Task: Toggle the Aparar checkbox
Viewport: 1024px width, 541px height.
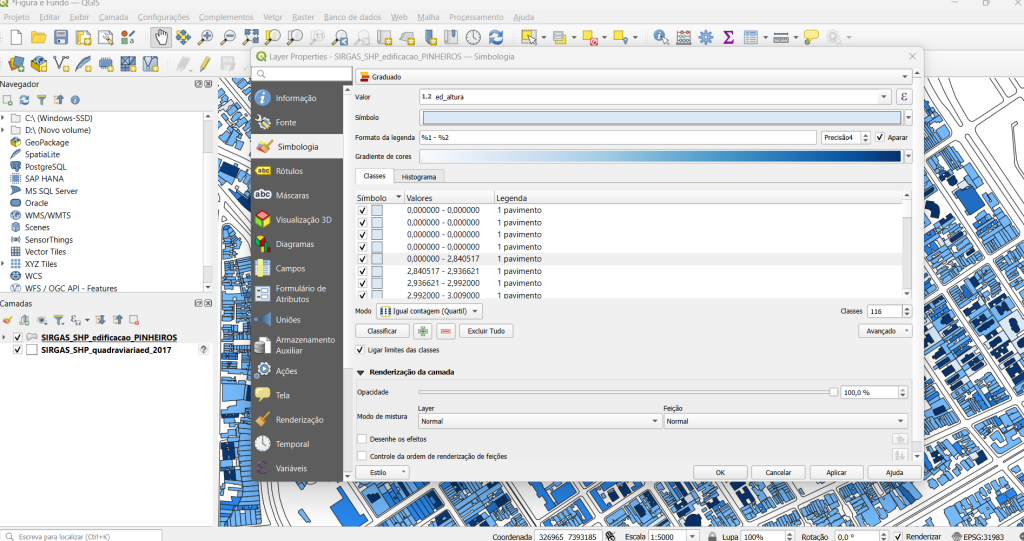Action: tap(880, 137)
